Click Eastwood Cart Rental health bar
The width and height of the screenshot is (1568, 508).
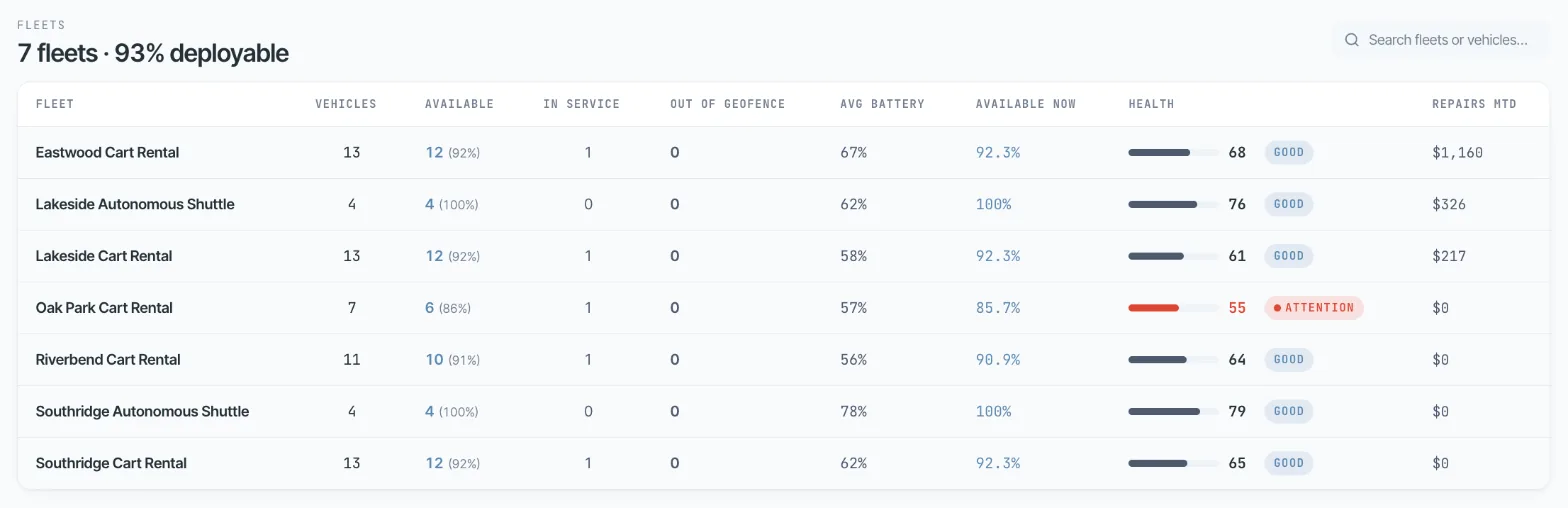coord(1173,153)
